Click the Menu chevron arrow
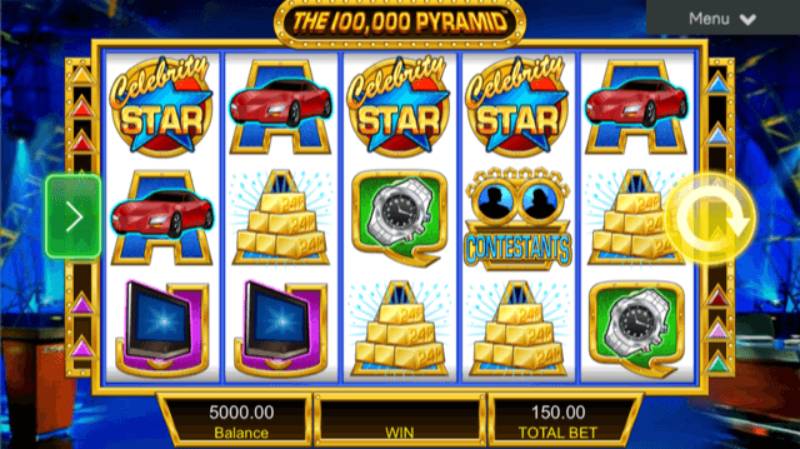800x449 pixels. (747, 20)
